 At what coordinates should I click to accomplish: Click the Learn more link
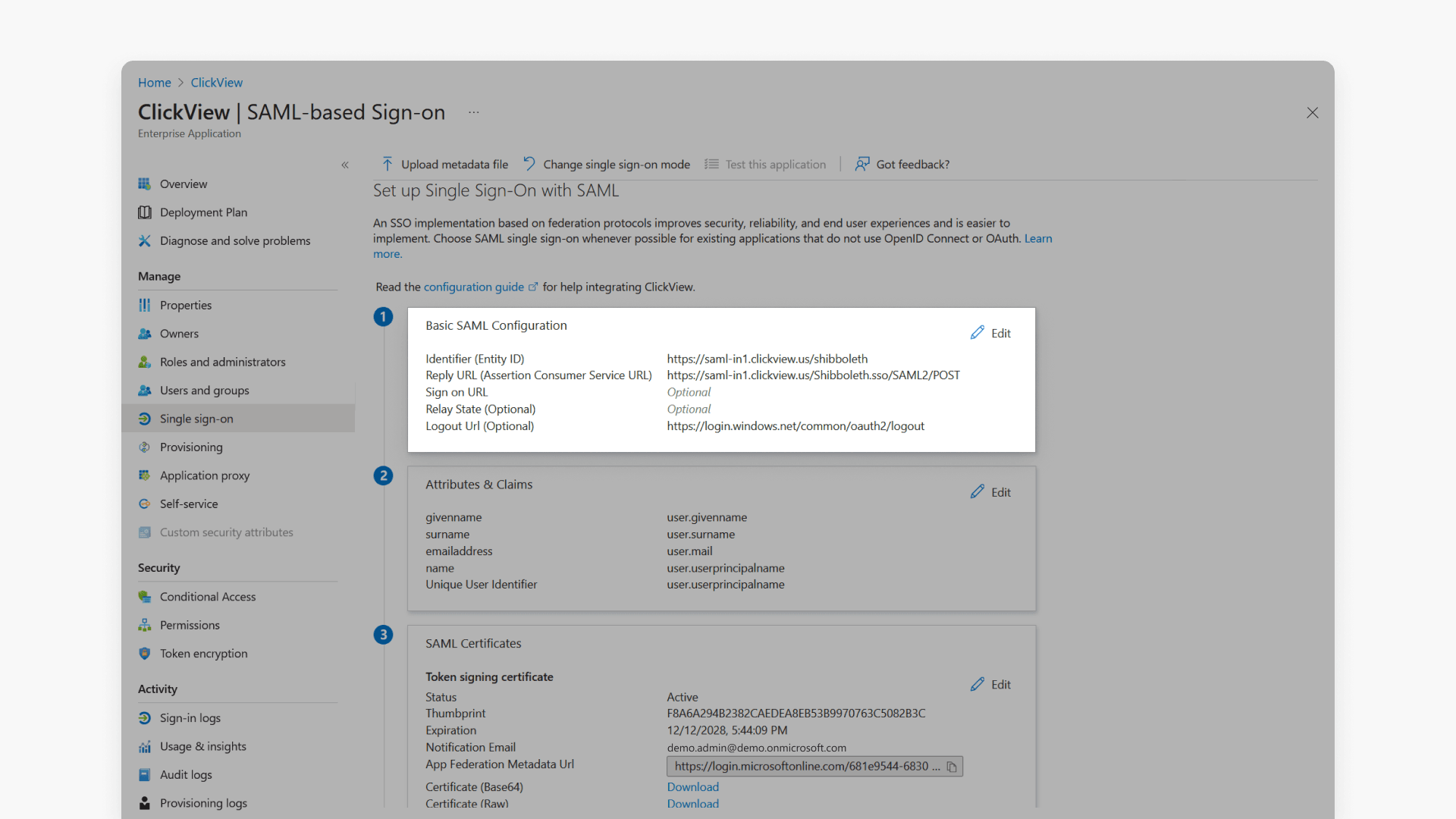pyautogui.click(x=1038, y=238)
